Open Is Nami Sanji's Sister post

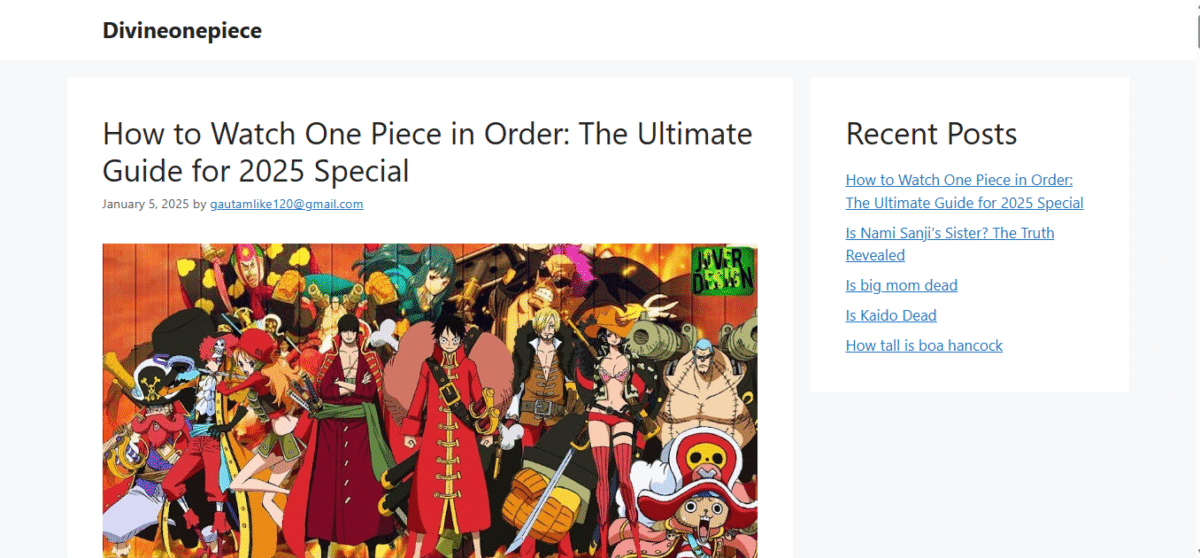(x=950, y=244)
